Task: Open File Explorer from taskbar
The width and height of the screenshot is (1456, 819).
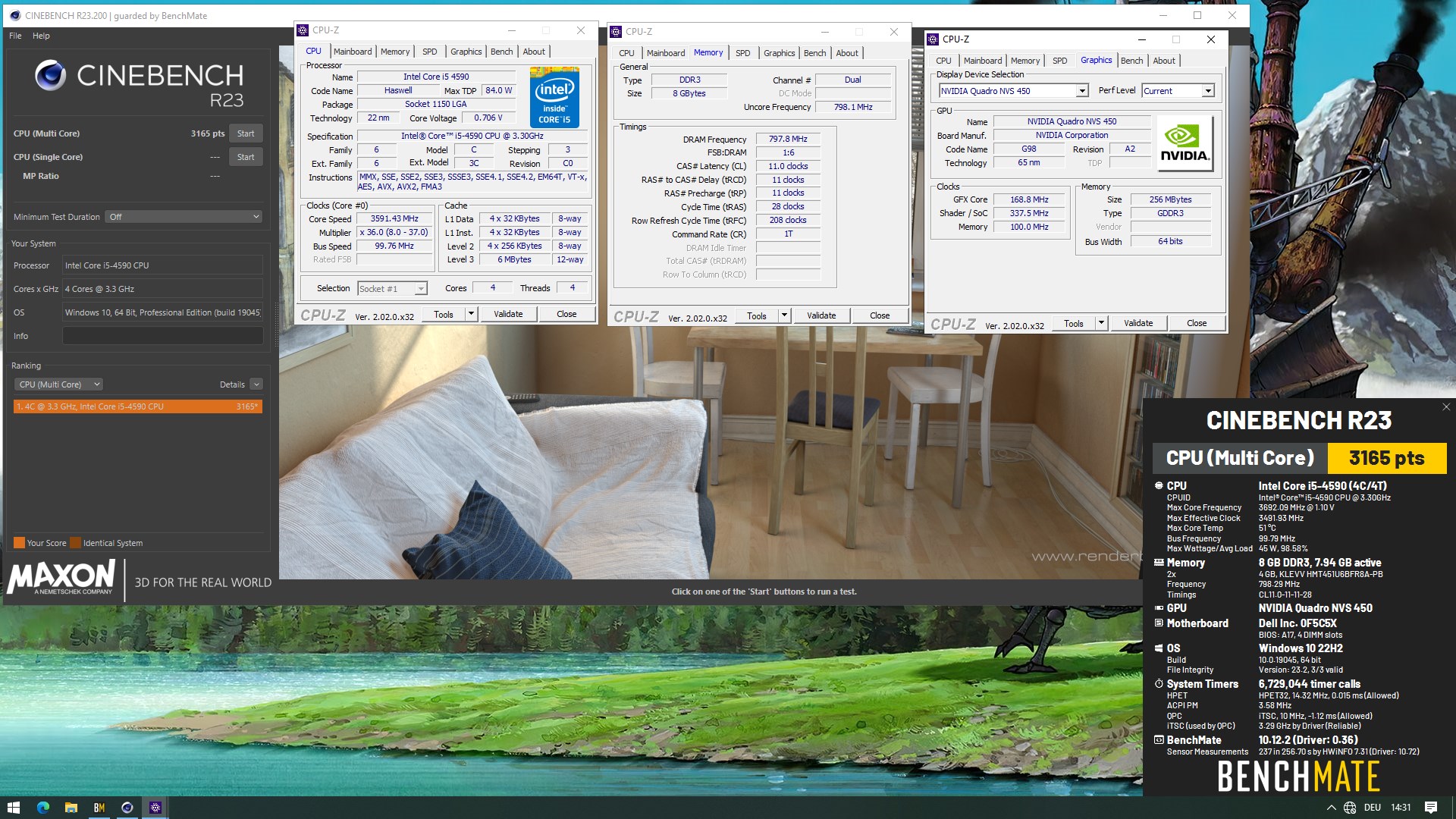Action: point(71,808)
